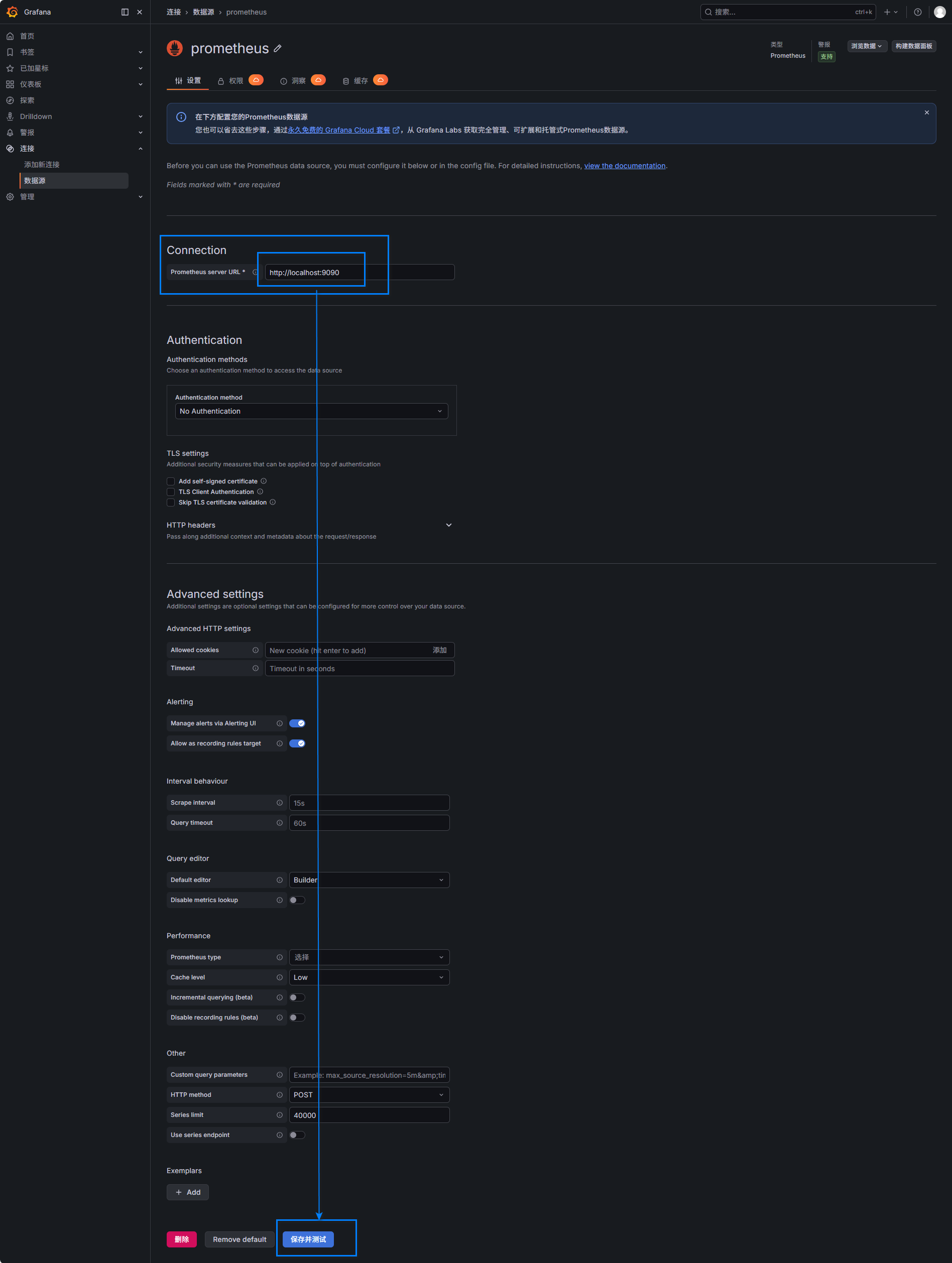Click the edit pencil next to prometheus title

278,49
